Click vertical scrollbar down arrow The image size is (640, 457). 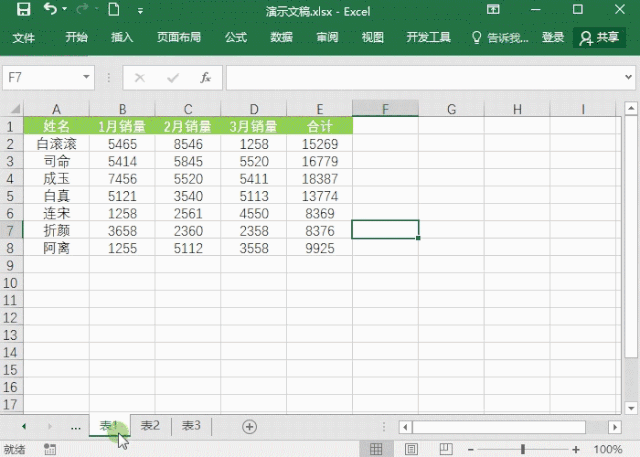(x=631, y=408)
